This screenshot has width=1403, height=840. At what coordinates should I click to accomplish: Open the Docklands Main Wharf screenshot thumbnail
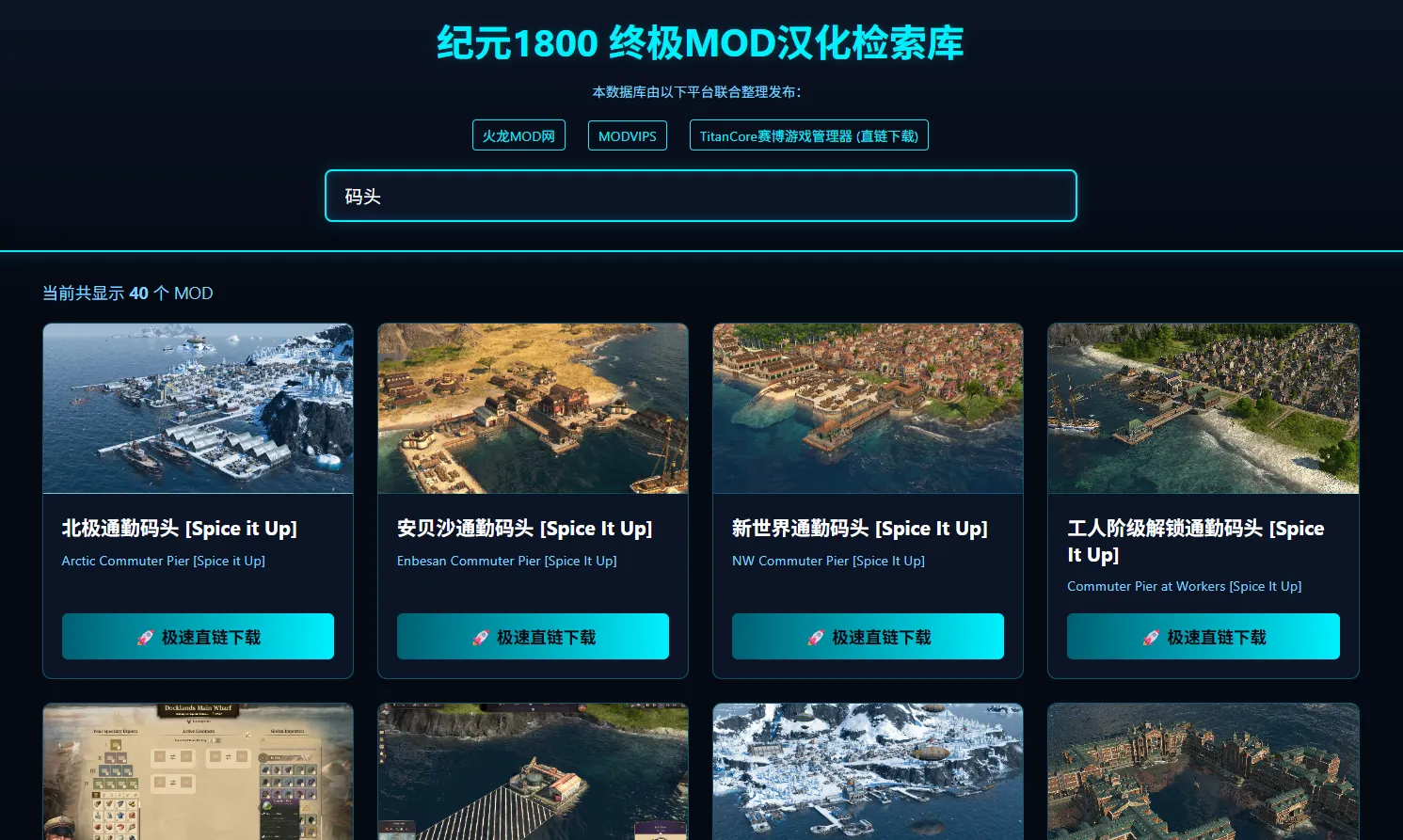(x=198, y=771)
